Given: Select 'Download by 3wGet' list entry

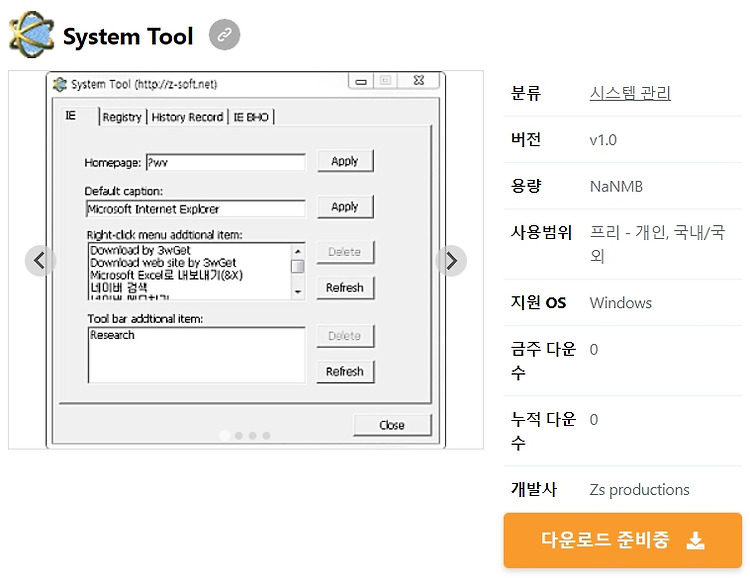Looking at the screenshot, I should (x=140, y=250).
